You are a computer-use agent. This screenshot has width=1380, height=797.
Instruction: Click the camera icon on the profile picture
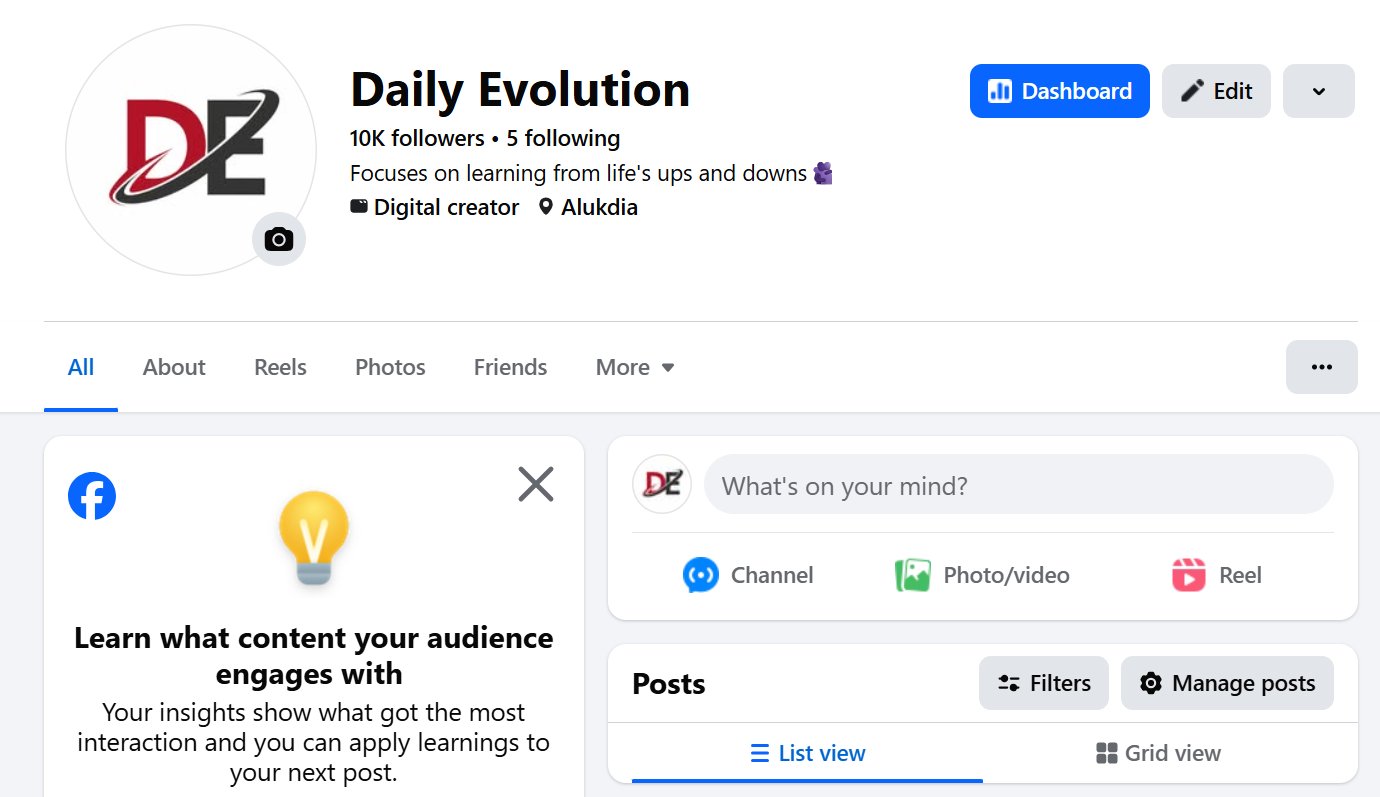click(279, 239)
